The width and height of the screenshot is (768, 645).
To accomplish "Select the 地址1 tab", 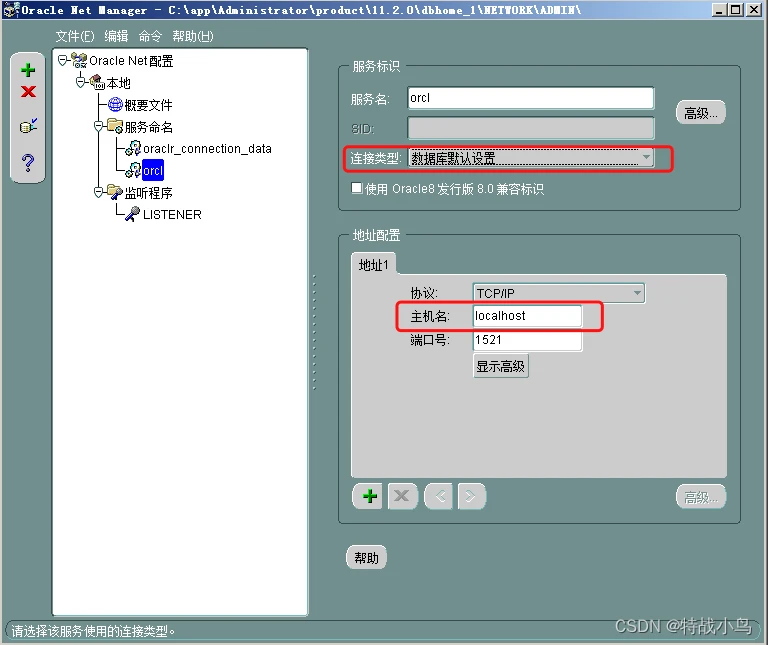I will 373,265.
